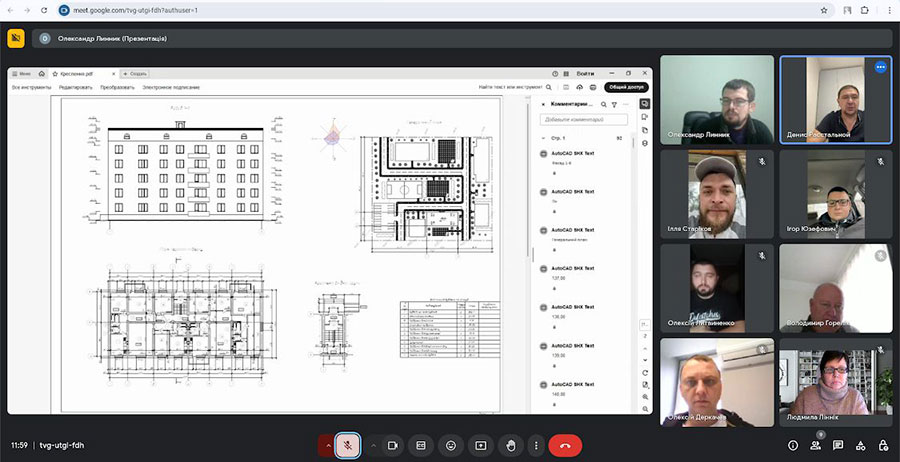
Task: Click the present screen icon
Action: pos(480,445)
